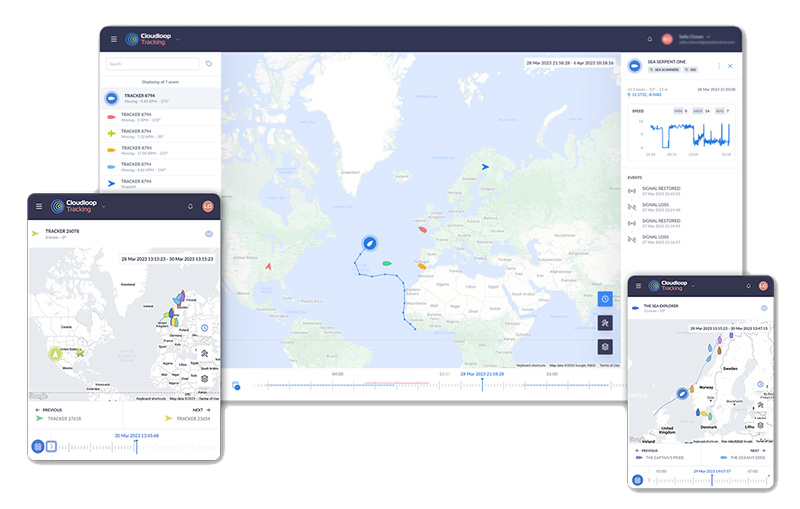Click the selected blue ship marker in the Atlantic
This screenshot has height=509, width=800.
[x=370, y=243]
